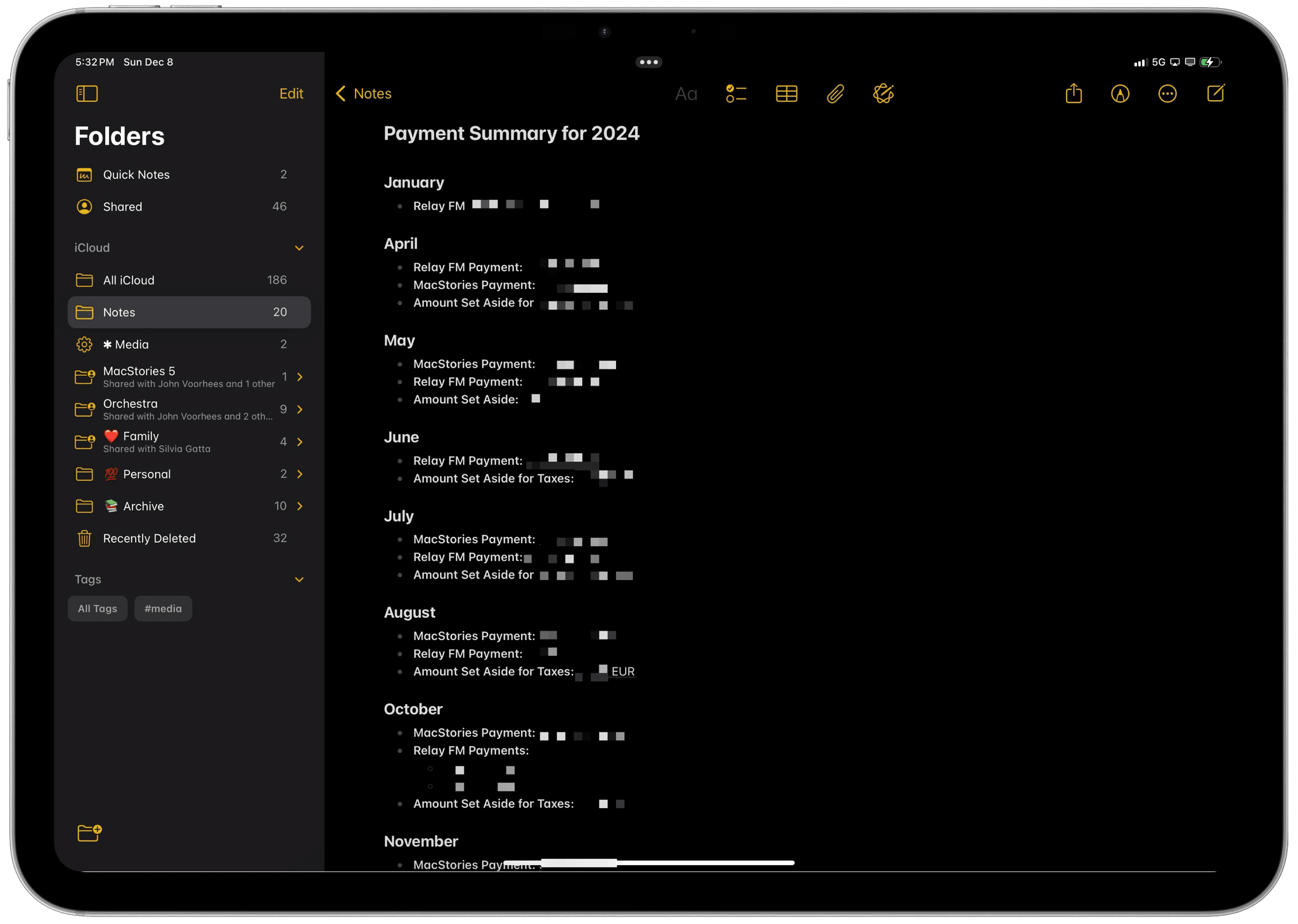The width and height of the screenshot is (1298, 924).
Task: Tap the July heading
Action: pyautogui.click(x=399, y=516)
